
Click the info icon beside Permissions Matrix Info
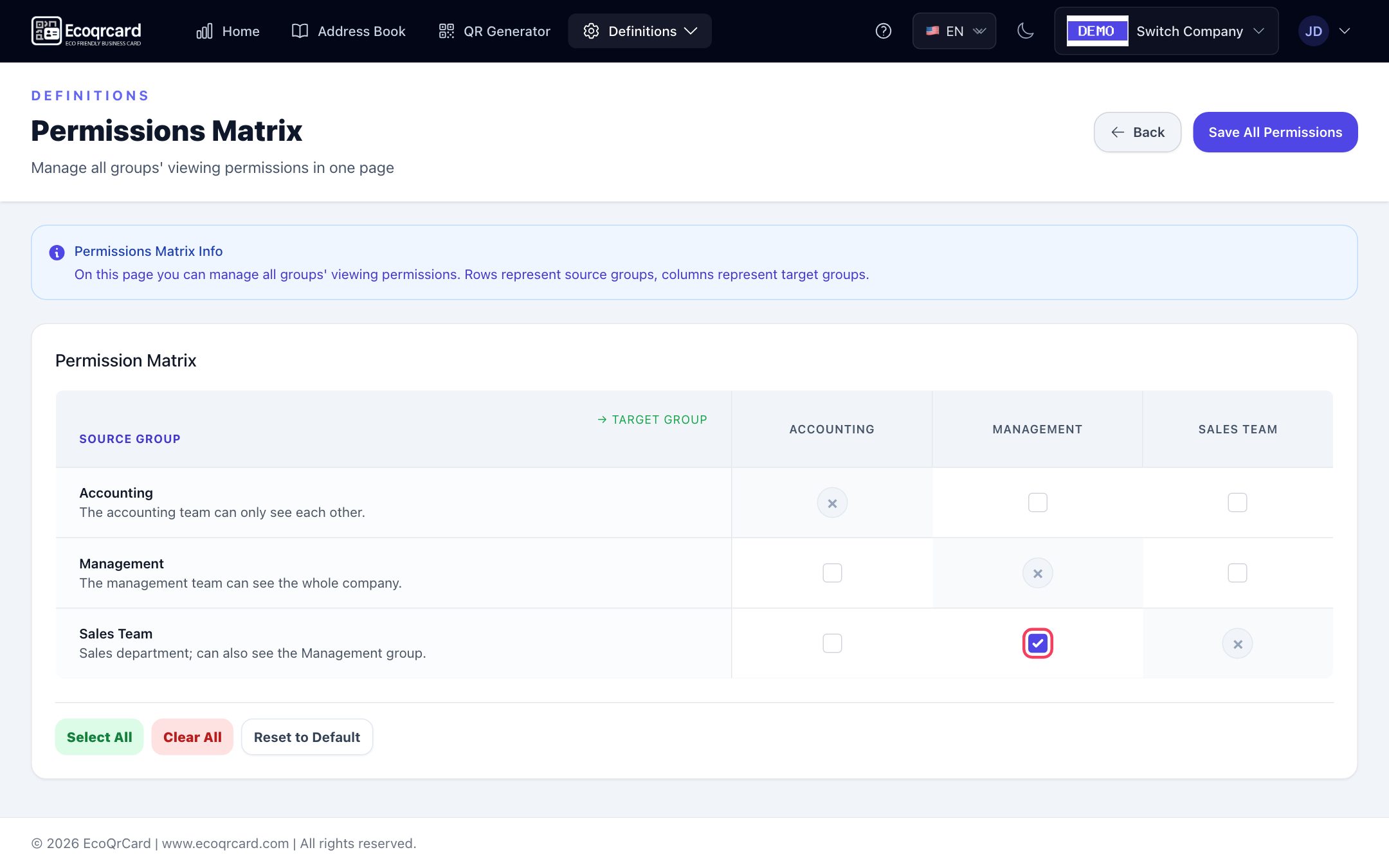click(x=57, y=253)
